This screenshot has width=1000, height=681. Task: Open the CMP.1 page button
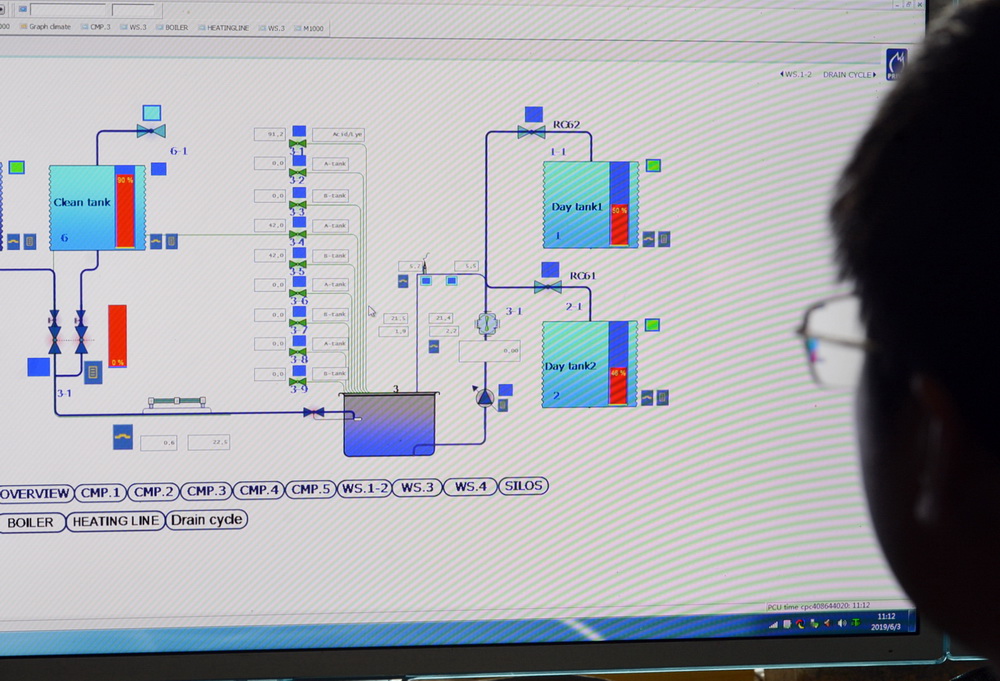(100, 493)
